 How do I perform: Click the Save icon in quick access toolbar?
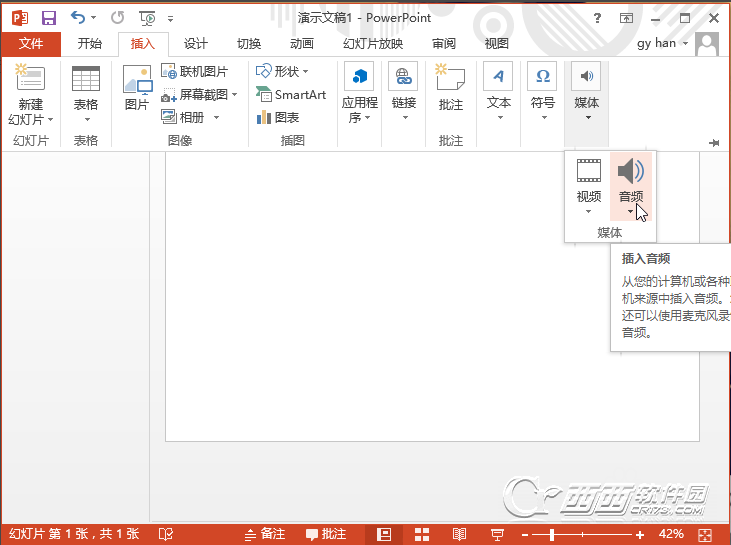tap(48, 18)
